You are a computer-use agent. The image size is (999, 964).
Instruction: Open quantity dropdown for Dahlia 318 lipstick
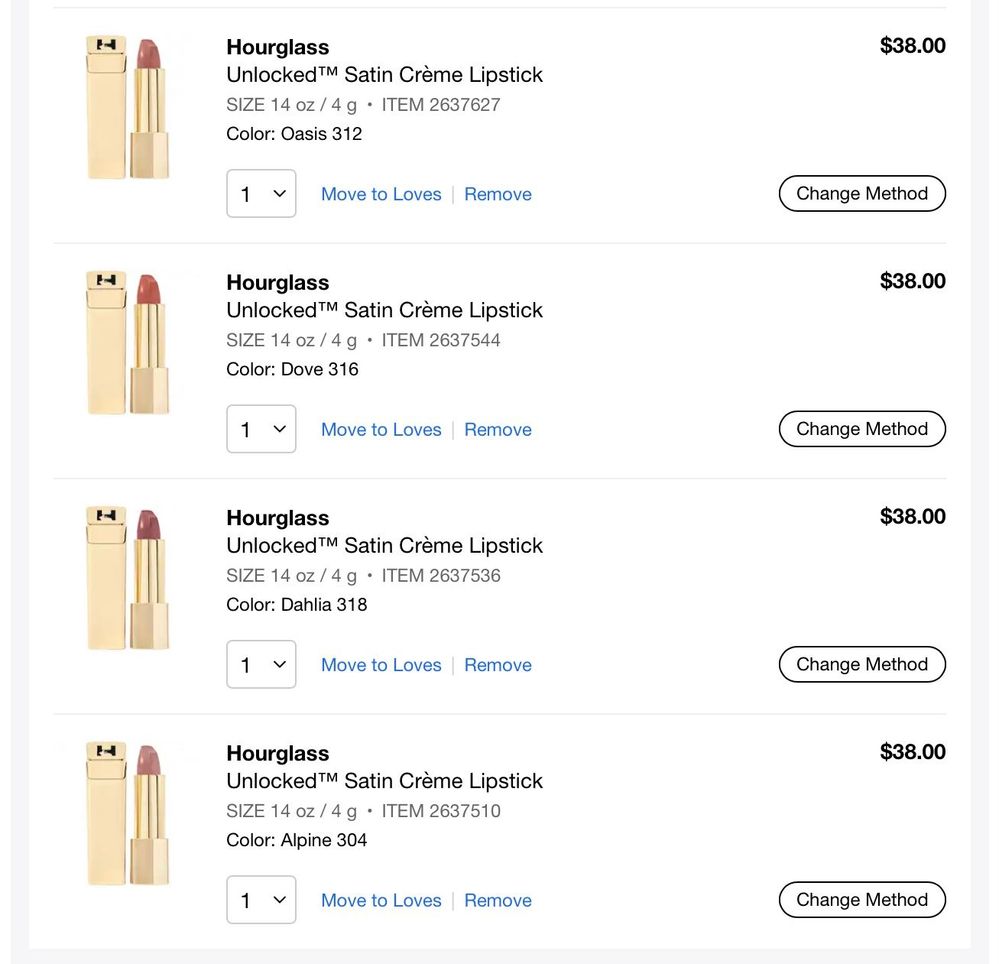tap(261, 665)
